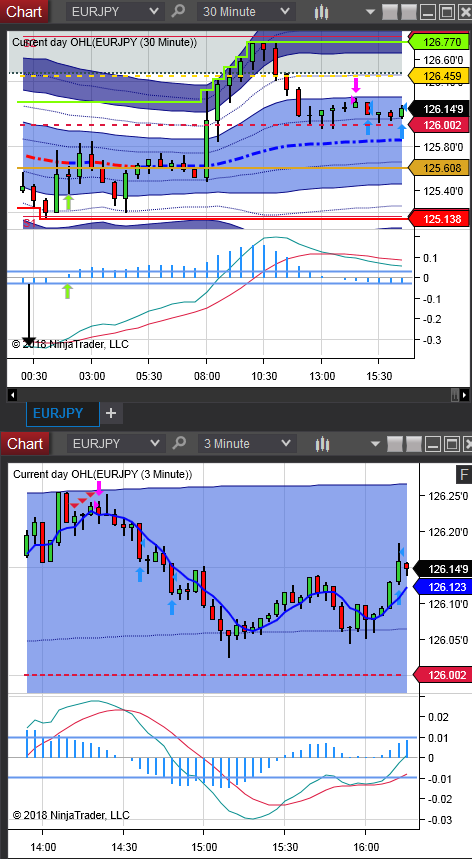
Task: Click the Current day OHL(EURJPY (30 Minute)) indicator label
Action: point(104,42)
